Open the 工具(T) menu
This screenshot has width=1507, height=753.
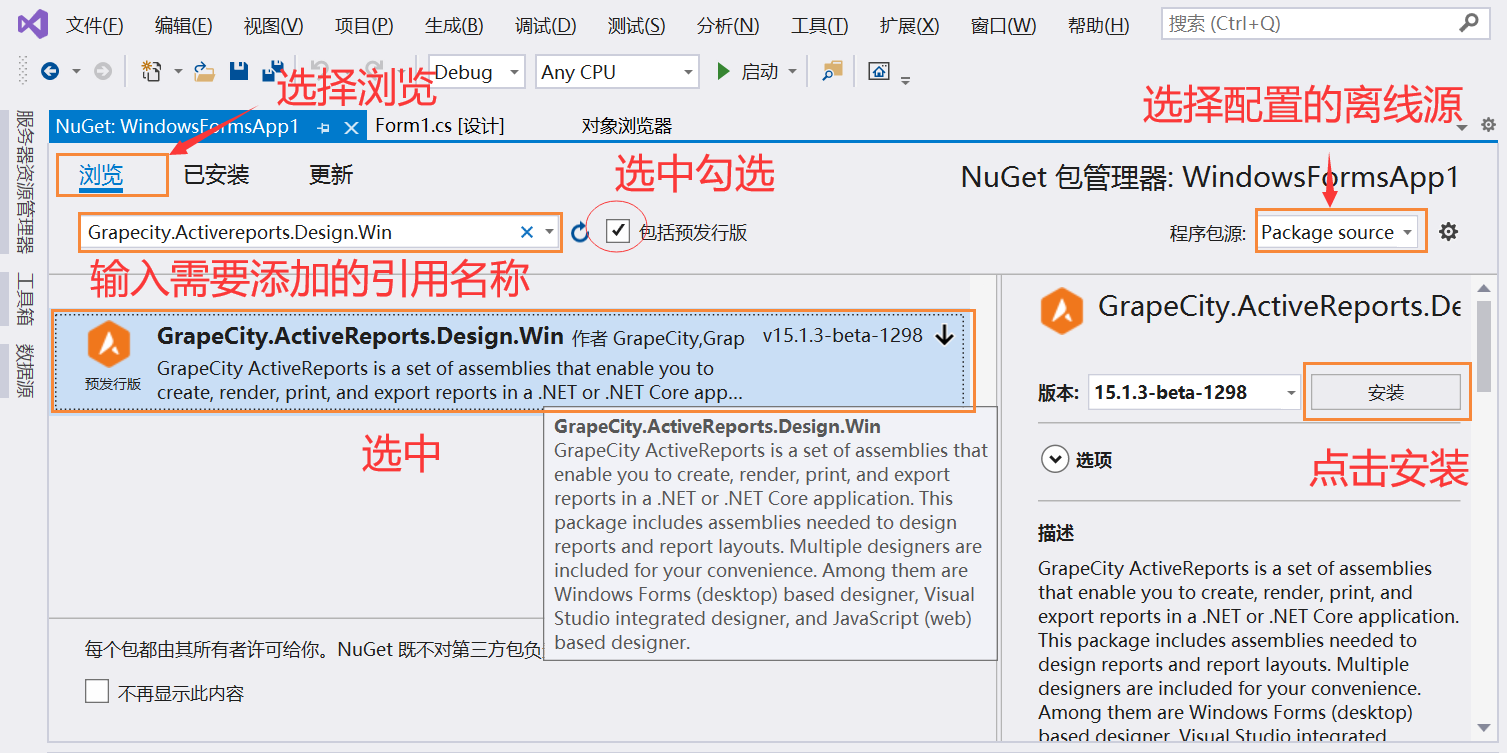coord(819,25)
